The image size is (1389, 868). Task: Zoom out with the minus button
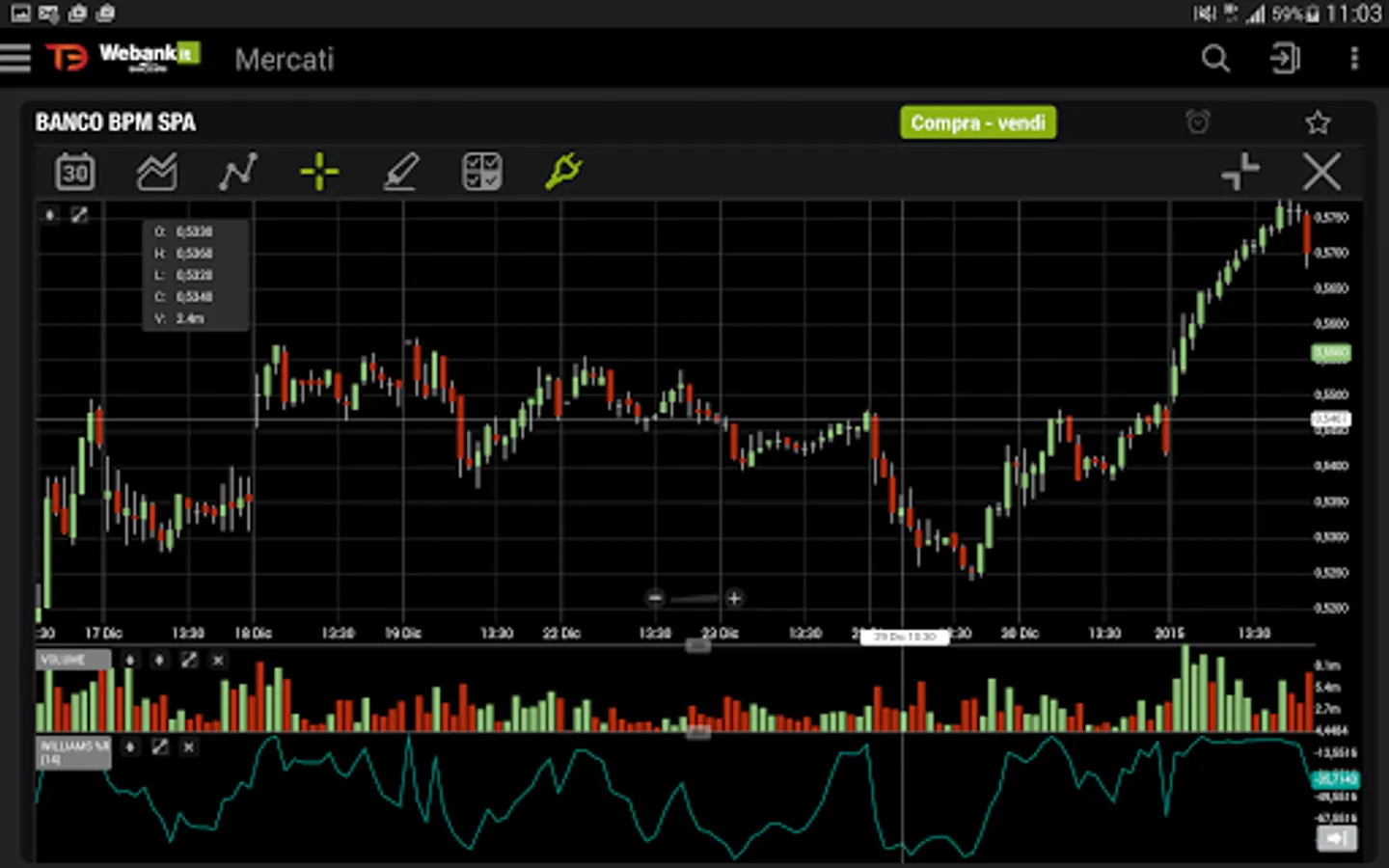pyautogui.click(x=655, y=598)
